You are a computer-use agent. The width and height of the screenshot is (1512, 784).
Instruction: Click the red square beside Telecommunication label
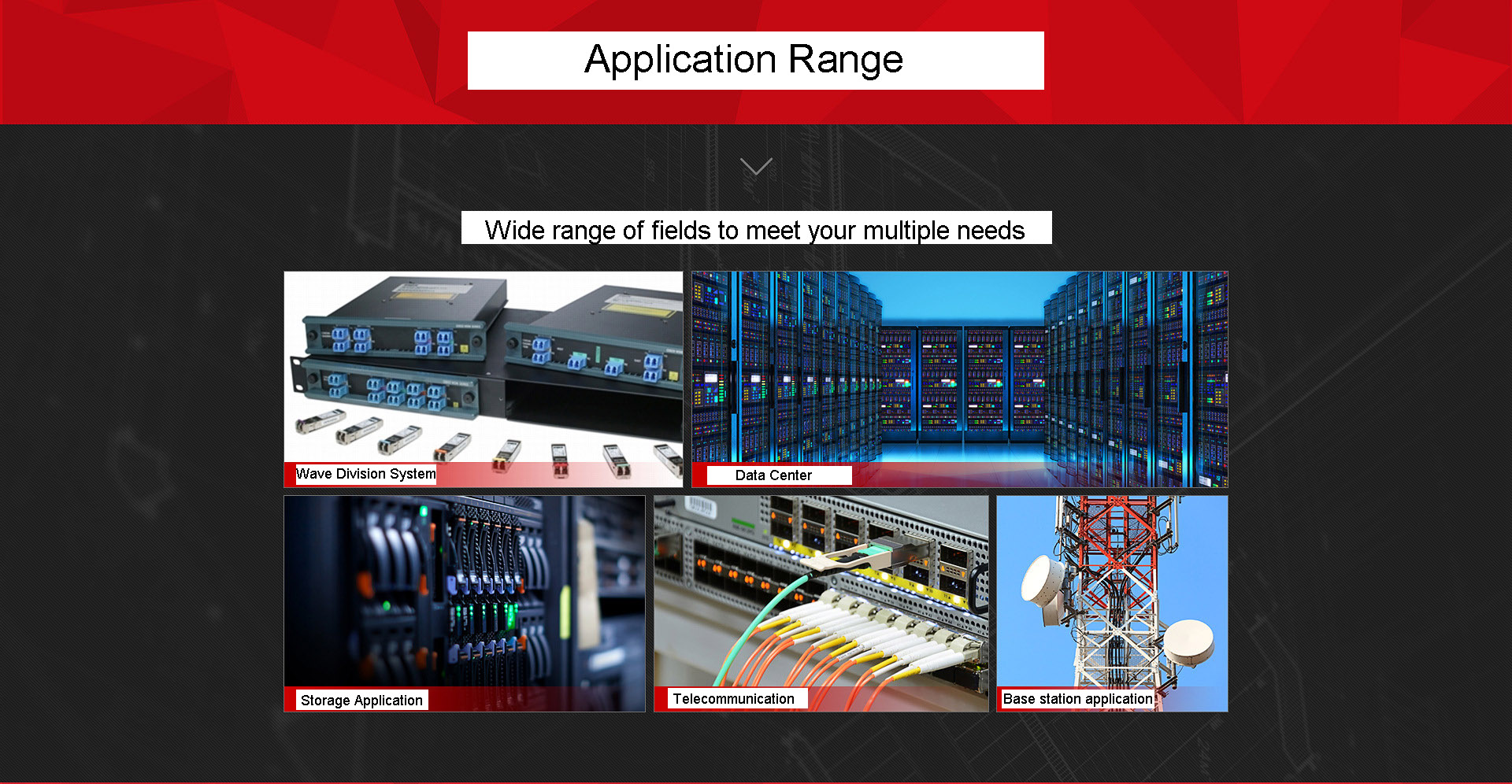[x=661, y=699]
